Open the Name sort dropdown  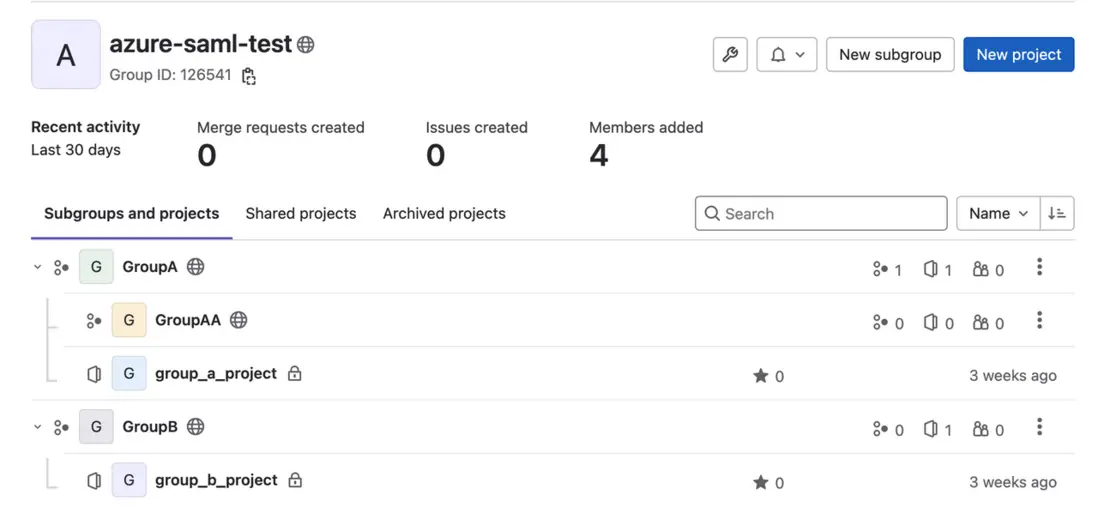(998, 213)
